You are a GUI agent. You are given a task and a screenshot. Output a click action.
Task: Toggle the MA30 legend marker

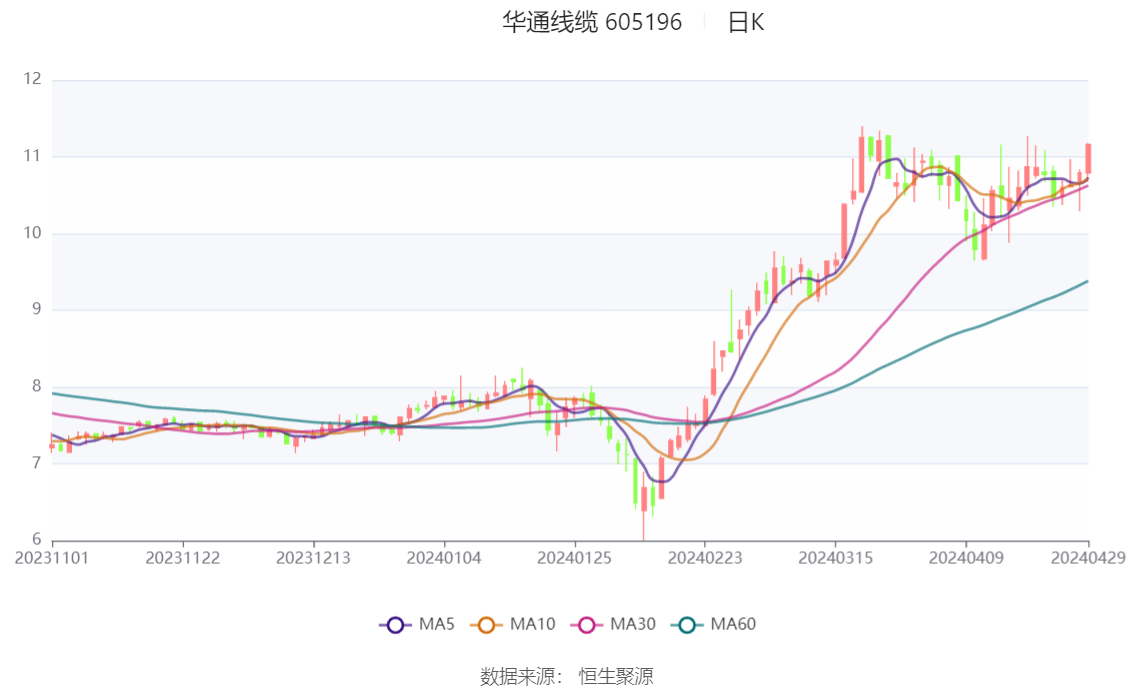[x=587, y=625]
